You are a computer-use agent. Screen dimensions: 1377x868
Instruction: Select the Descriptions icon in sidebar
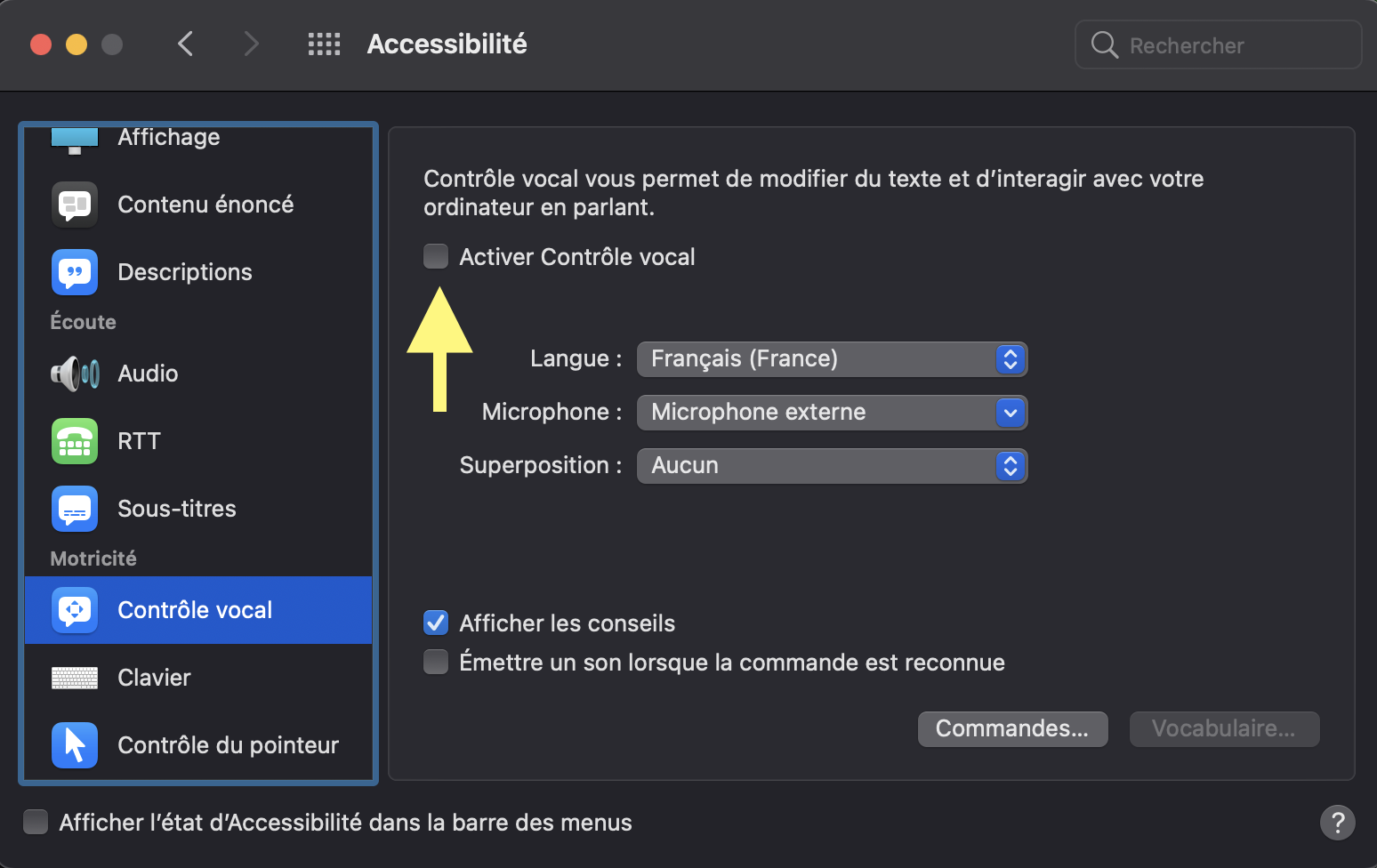click(x=75, y=272)
